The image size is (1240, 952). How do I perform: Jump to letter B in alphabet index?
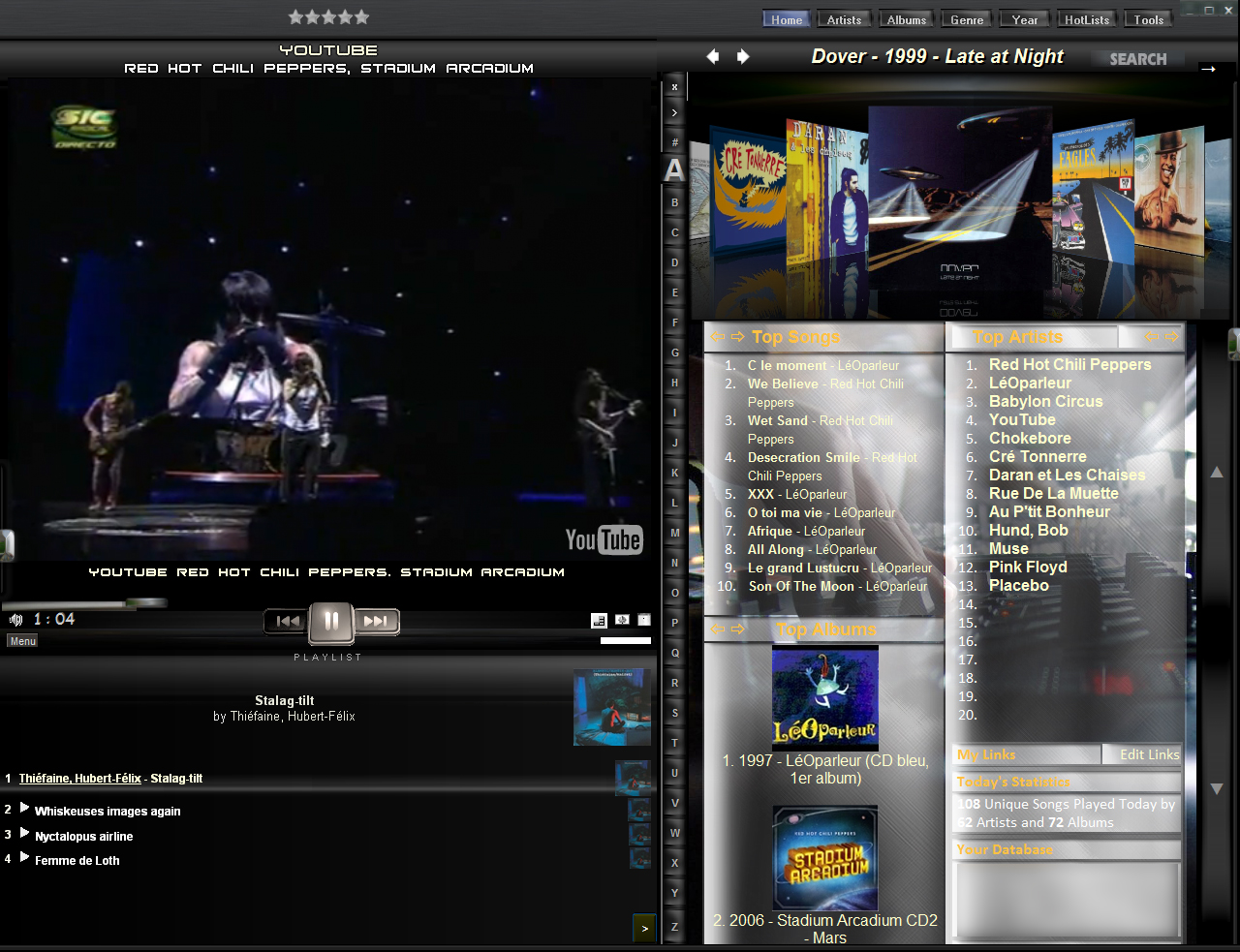[x=674, y=202]
